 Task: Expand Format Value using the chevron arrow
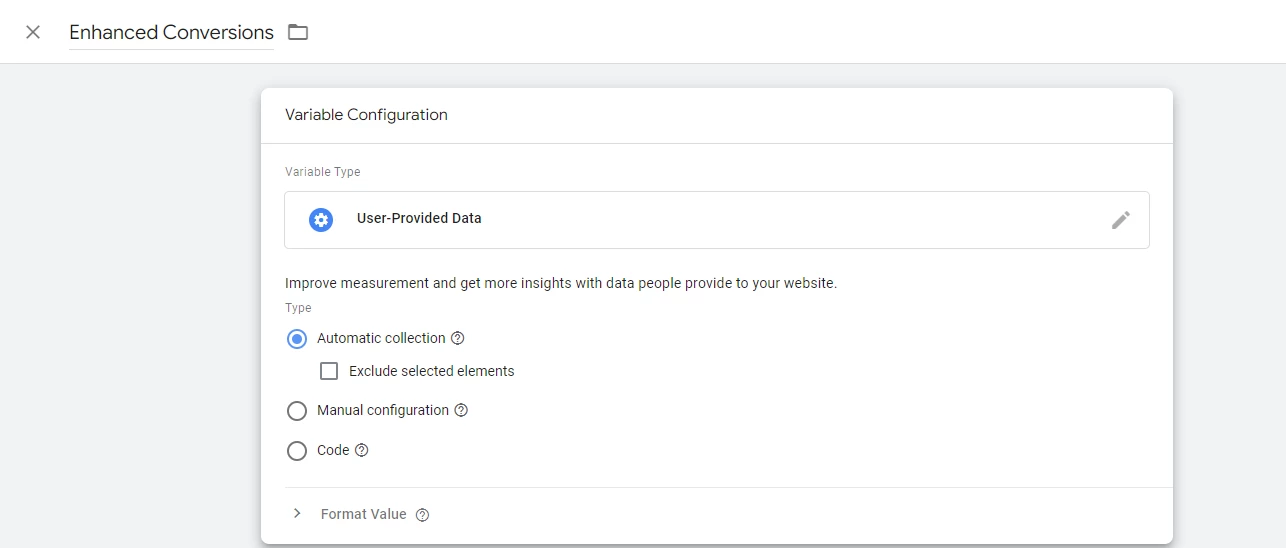297,514
